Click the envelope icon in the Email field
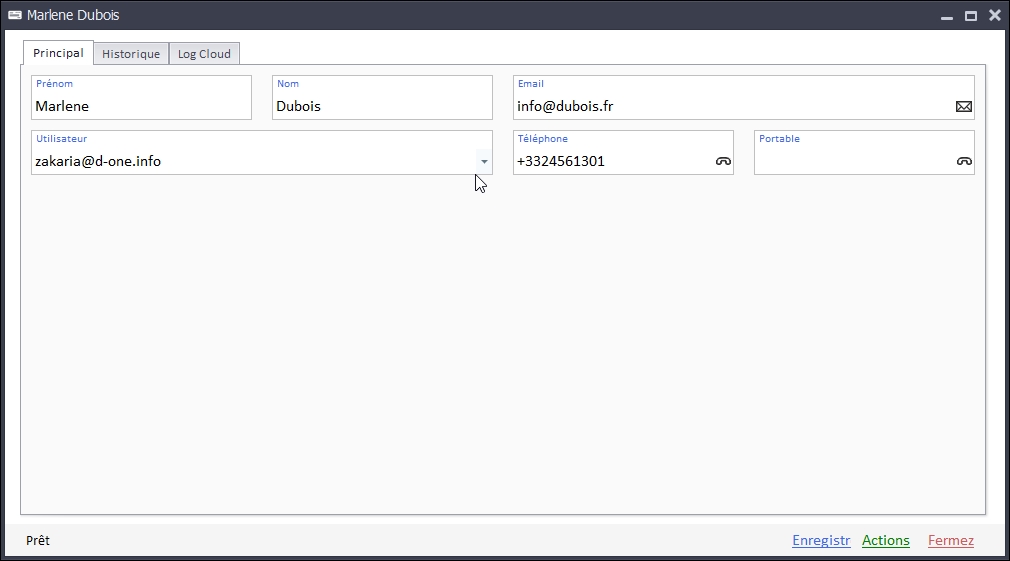Screen dimensions: 1010x561 (x=963, y=106)
